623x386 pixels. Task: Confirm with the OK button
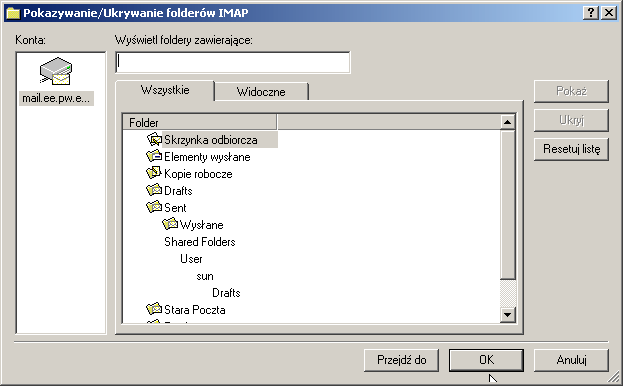[x=486, y=360]
